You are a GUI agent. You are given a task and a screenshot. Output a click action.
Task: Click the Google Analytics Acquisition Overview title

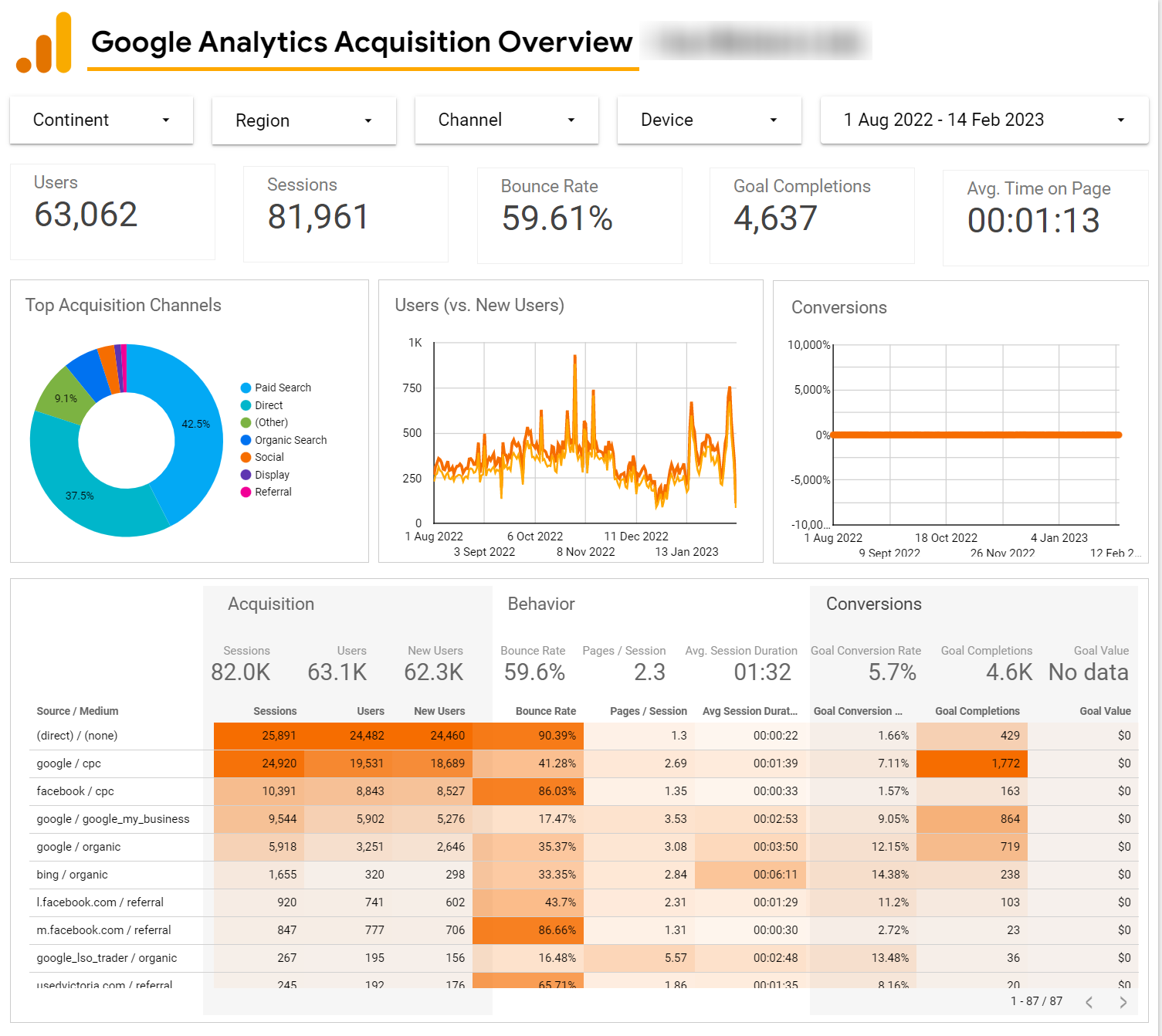pos(362,42)
